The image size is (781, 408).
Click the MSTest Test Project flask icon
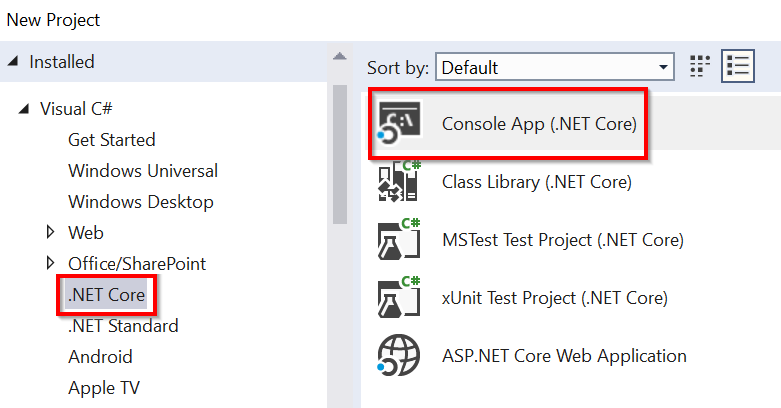tap(398, 240)
